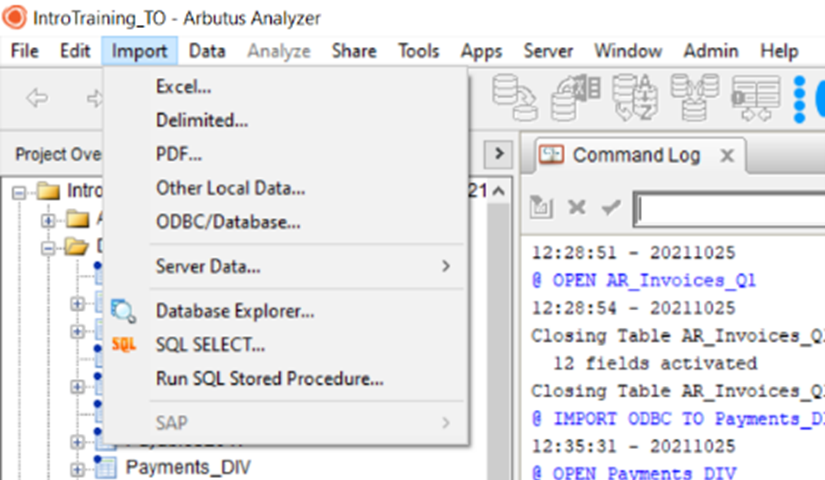Viewport: 825px width, 480px height.
Task: Click the IMPORT ODBC TO Payments log line
Action: (678, 419)
